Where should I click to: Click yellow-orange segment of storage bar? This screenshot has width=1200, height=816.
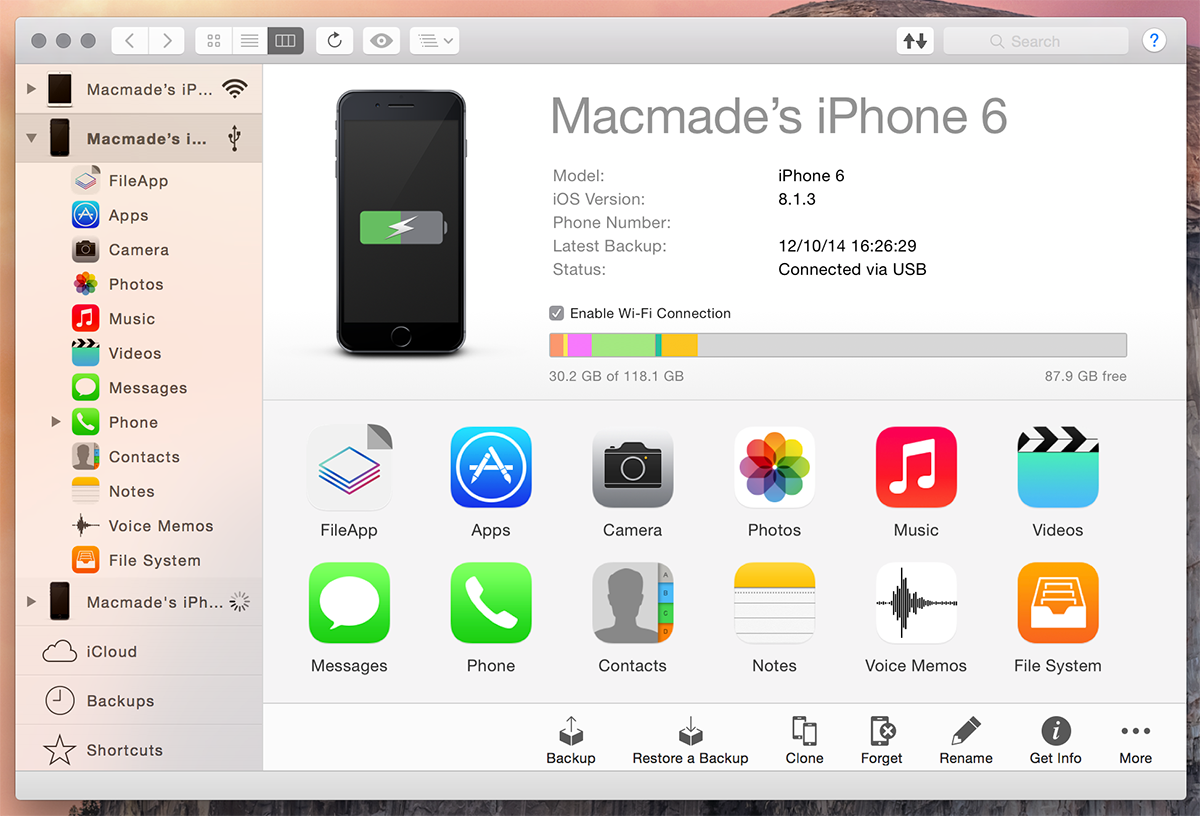(x=680, y=345)
